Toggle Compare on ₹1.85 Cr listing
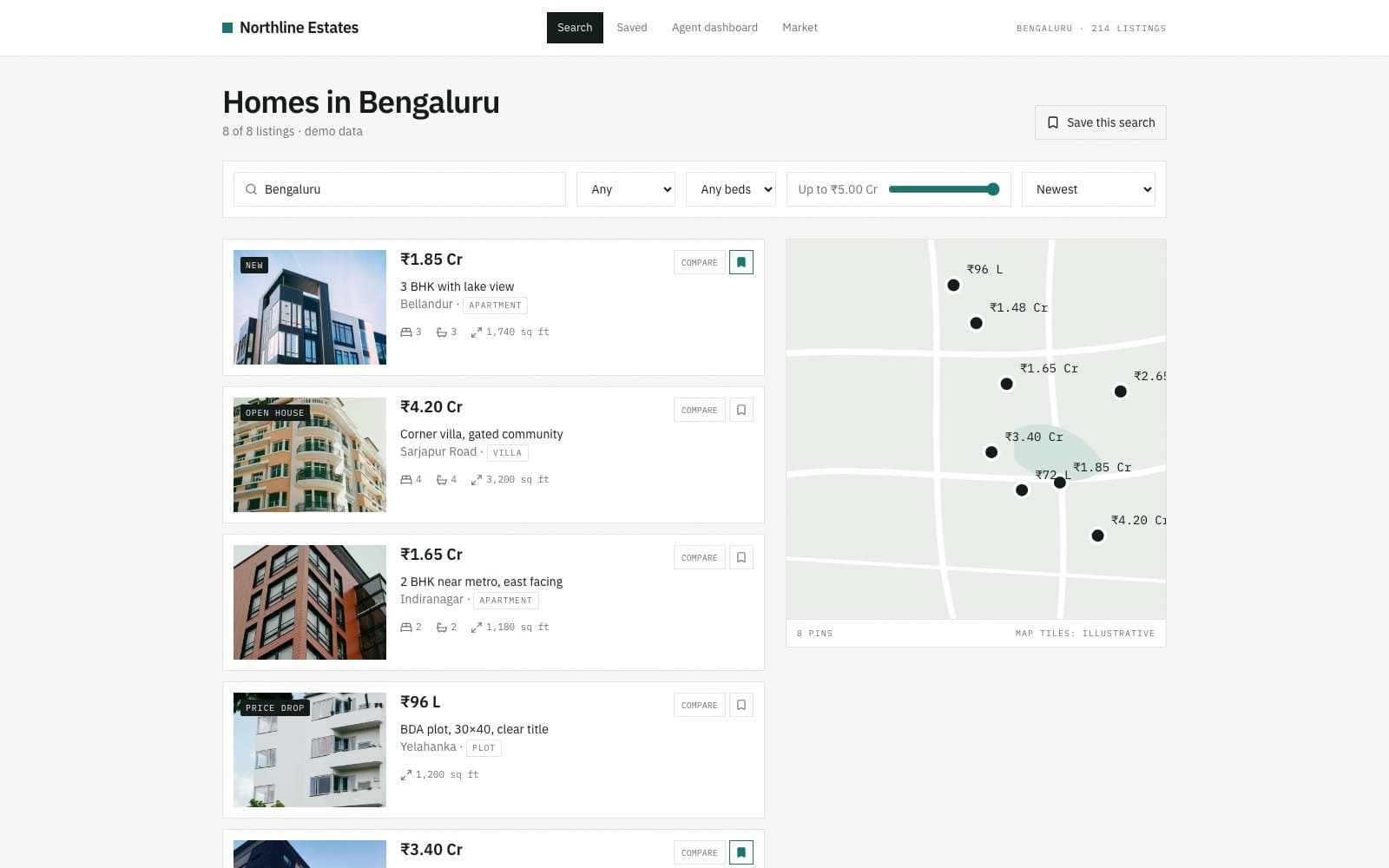The image size is (1389, 868). [700, 262]
